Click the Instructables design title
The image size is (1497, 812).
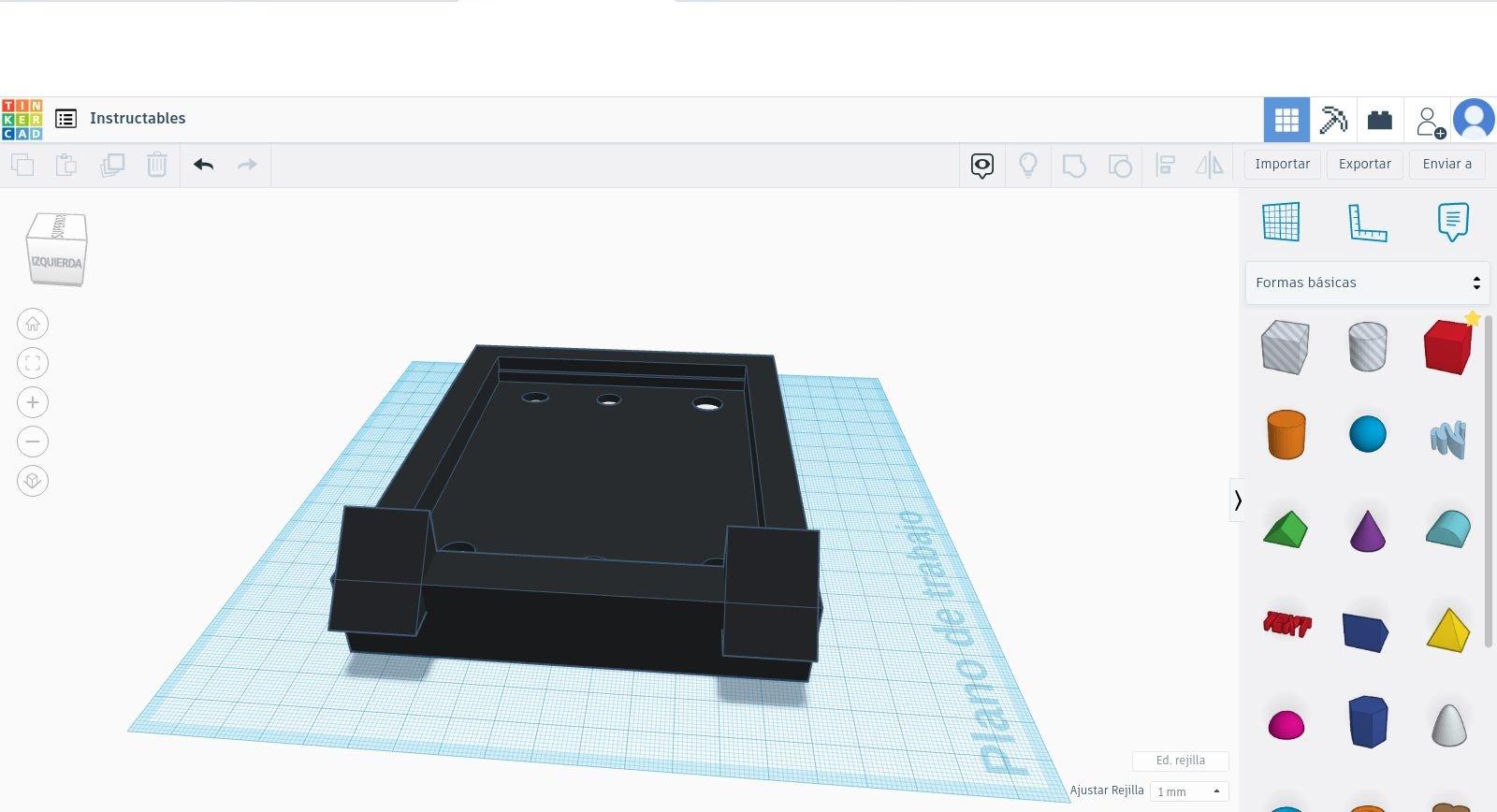138,119
